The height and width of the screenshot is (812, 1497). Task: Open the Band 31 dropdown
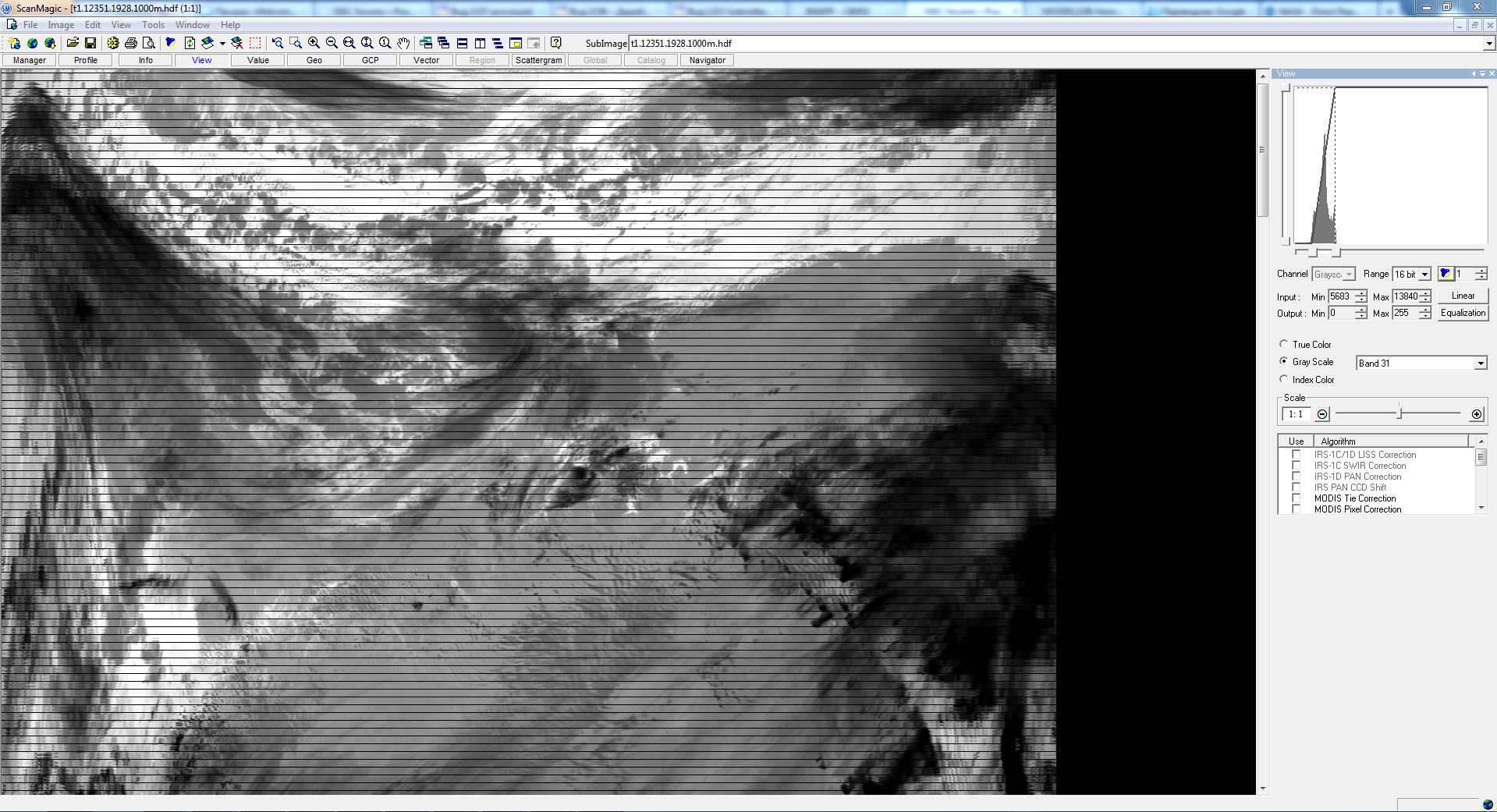[1481, 363]
